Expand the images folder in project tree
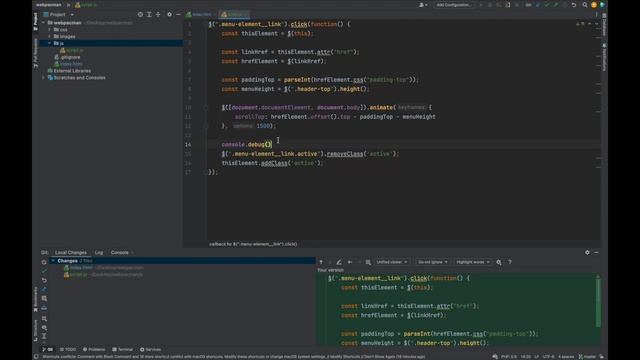This screenshot has width=640, height=360. (49, 36)
